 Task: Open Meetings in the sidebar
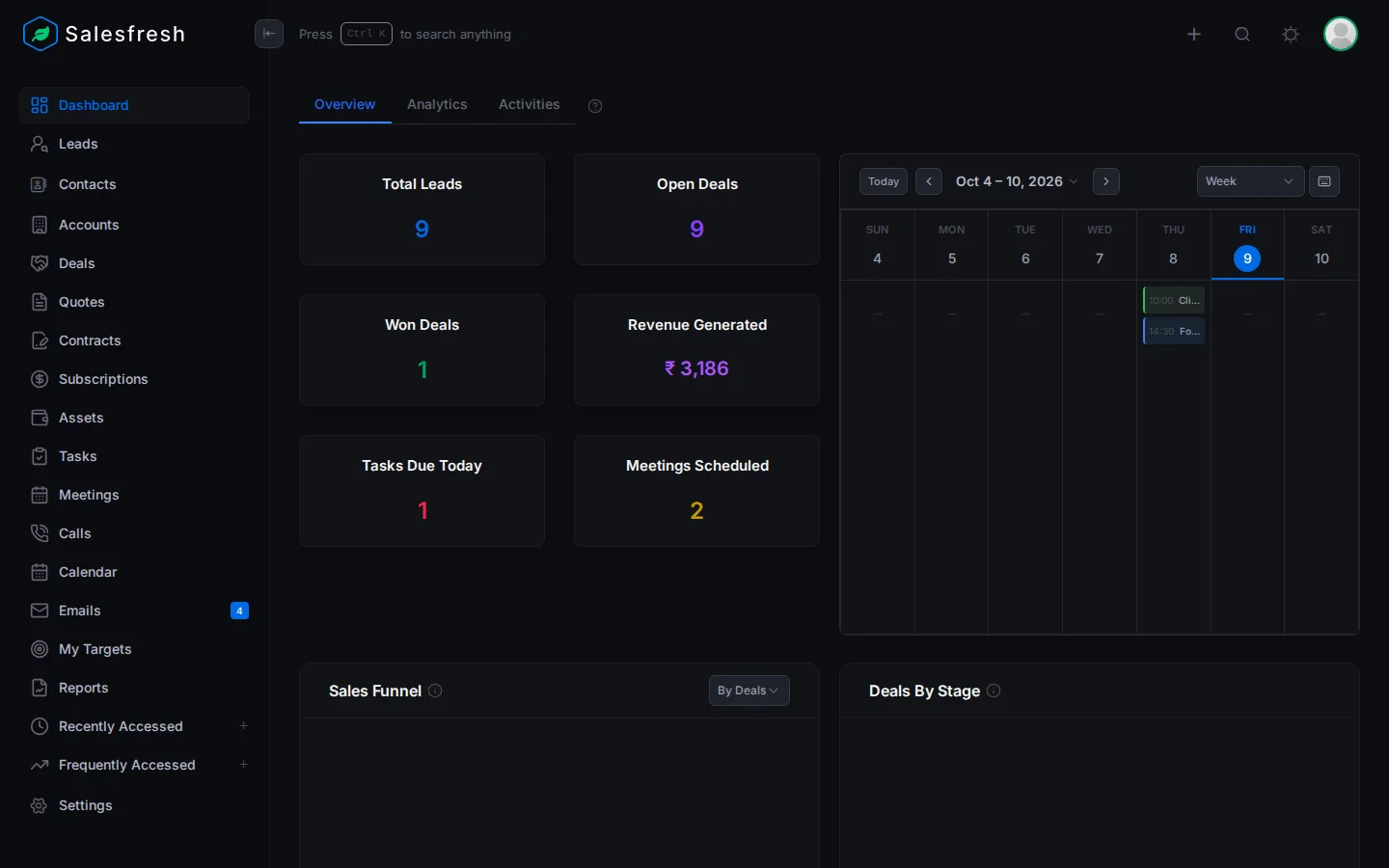(x=134, y=495)
